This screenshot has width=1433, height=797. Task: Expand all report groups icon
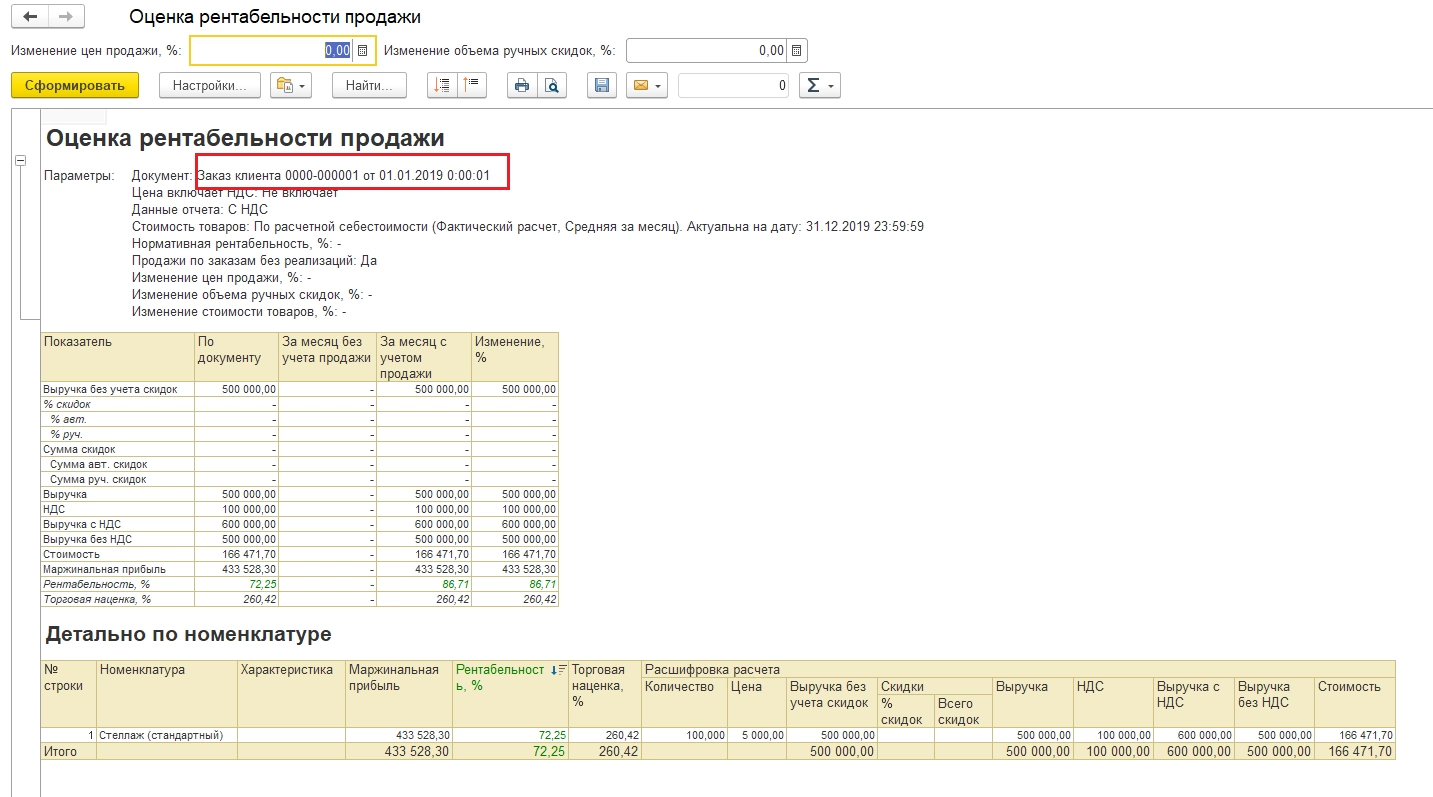441,86
